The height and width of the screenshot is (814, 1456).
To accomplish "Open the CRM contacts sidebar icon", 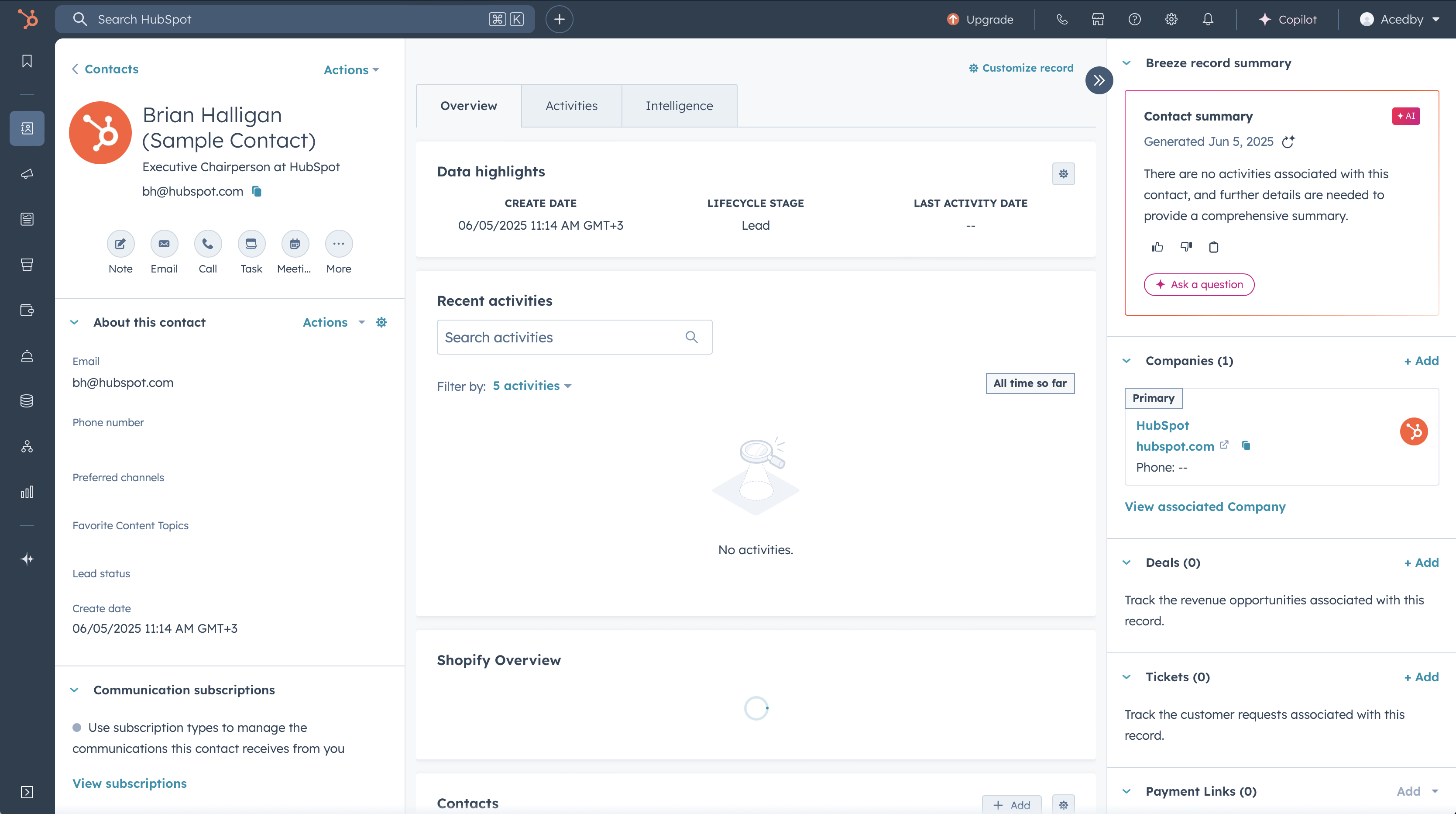I will [27, 128].
